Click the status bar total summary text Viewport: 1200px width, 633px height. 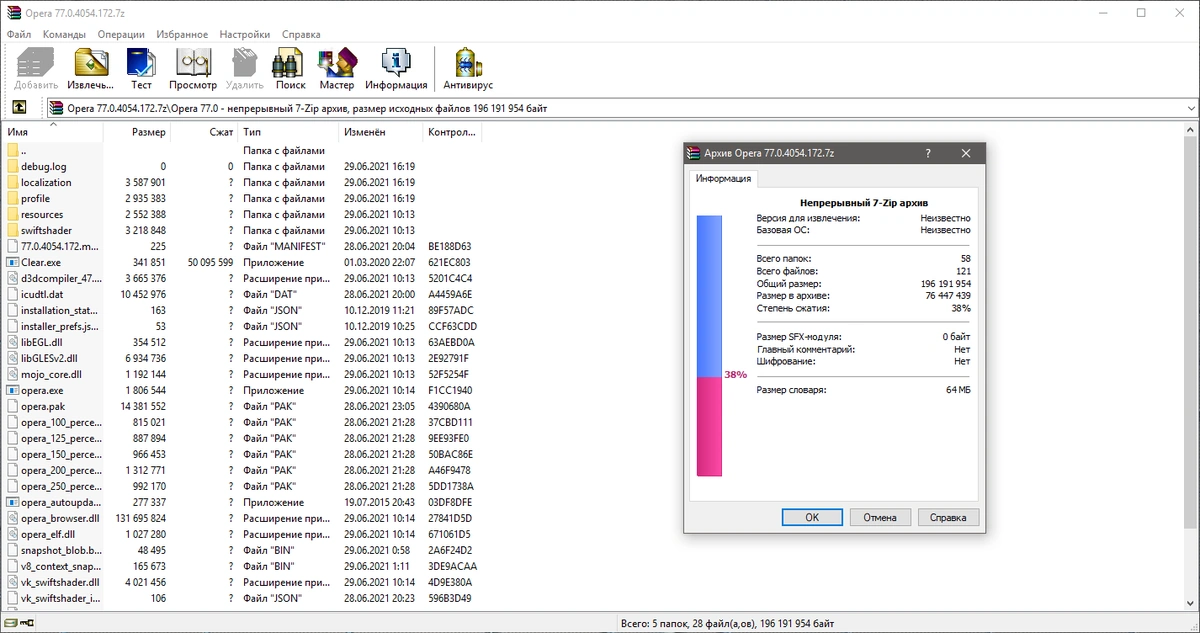726,624
